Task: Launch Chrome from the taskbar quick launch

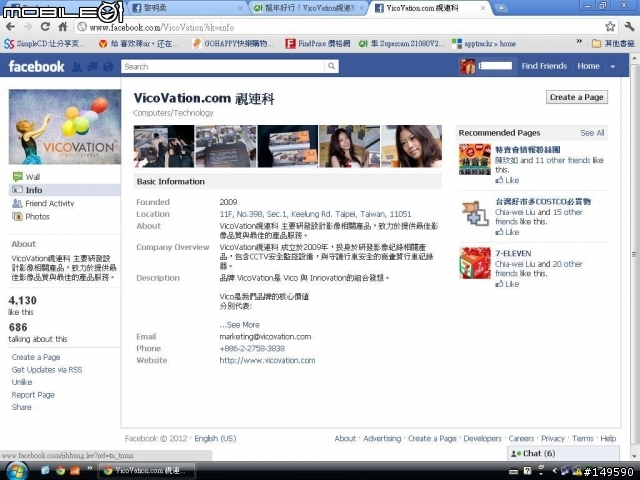Action: (60, 471)
